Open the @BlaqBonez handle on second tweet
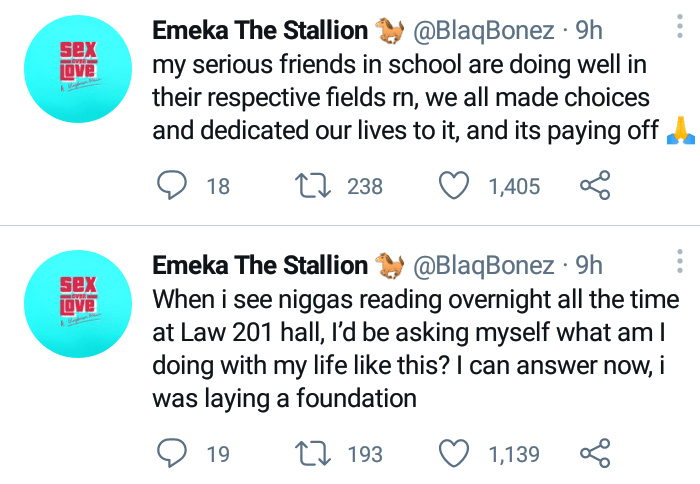Image resolution: width=700 pixels, height=484 pixels. [x=483, y=266]
